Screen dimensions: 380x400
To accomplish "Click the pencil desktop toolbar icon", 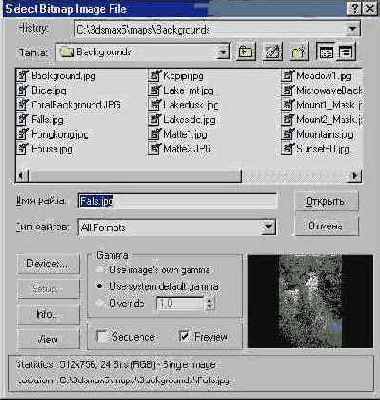I will coord(273,52).
